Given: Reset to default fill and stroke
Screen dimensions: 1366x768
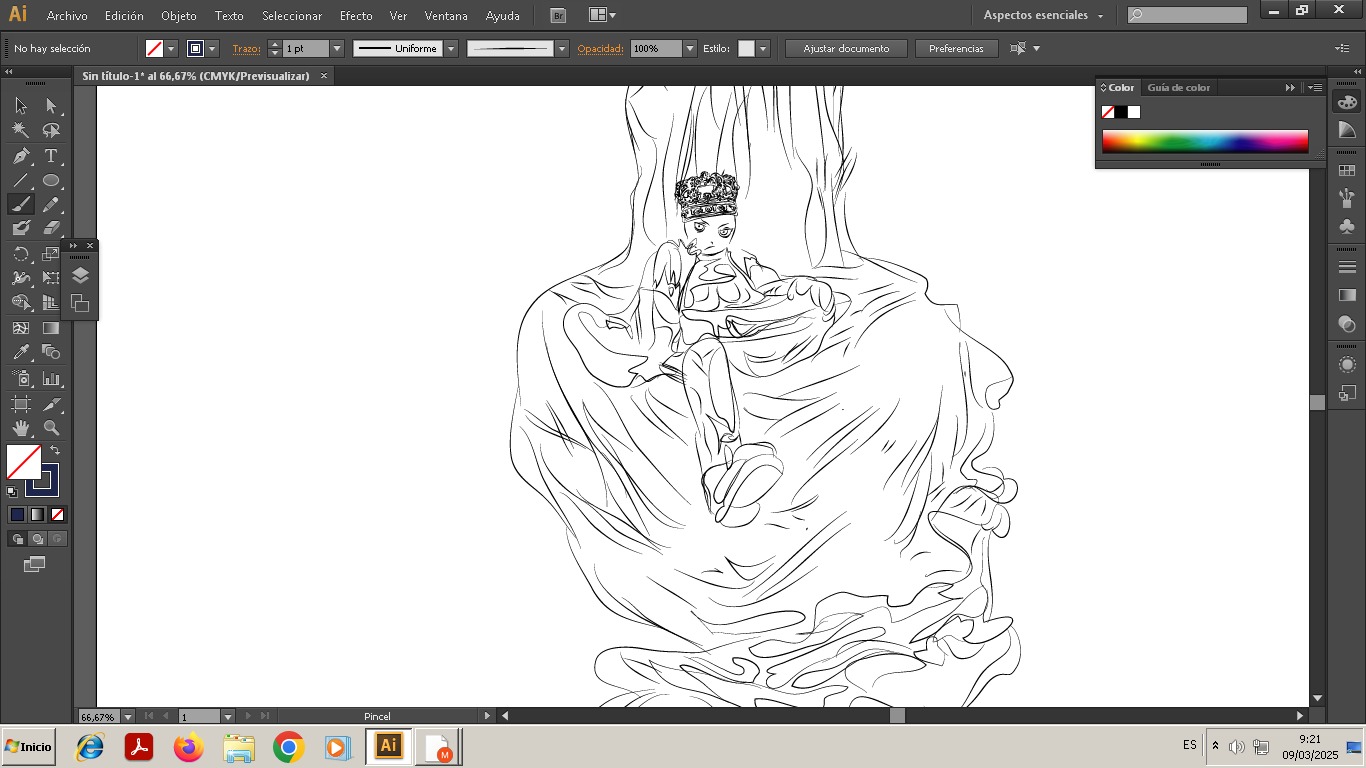Looking at the screenshot, I should tap(12, 491).
